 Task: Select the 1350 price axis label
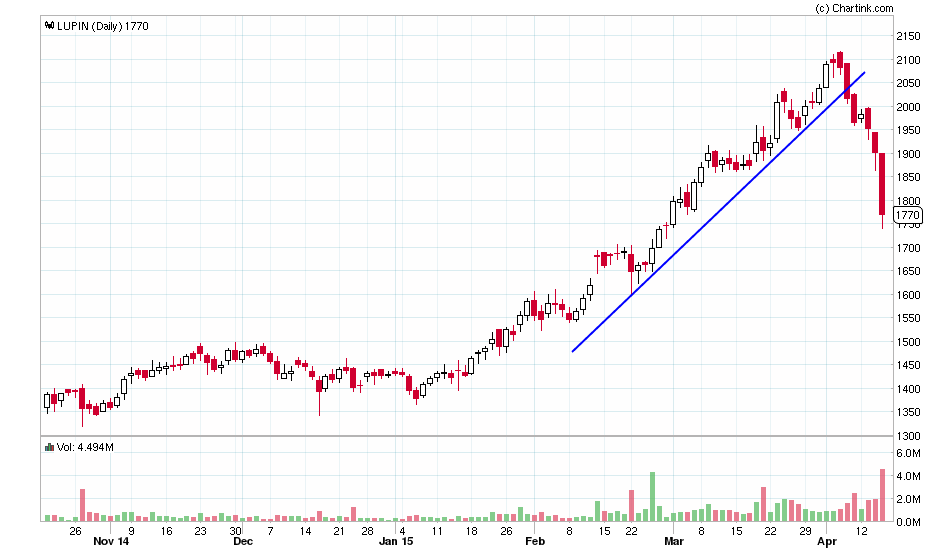point(908,412)
